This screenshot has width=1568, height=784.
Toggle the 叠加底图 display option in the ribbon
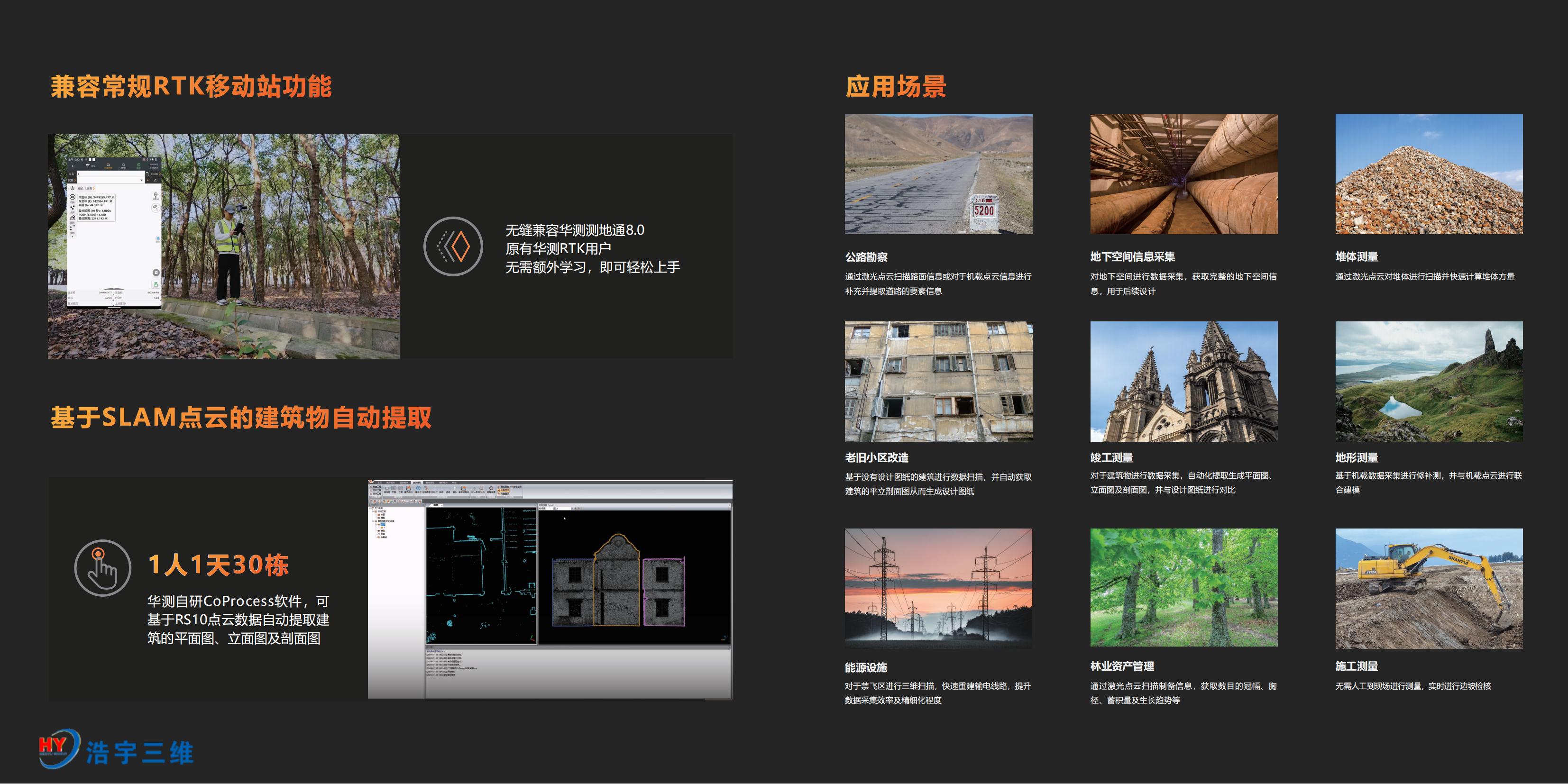tap(504, 486)
